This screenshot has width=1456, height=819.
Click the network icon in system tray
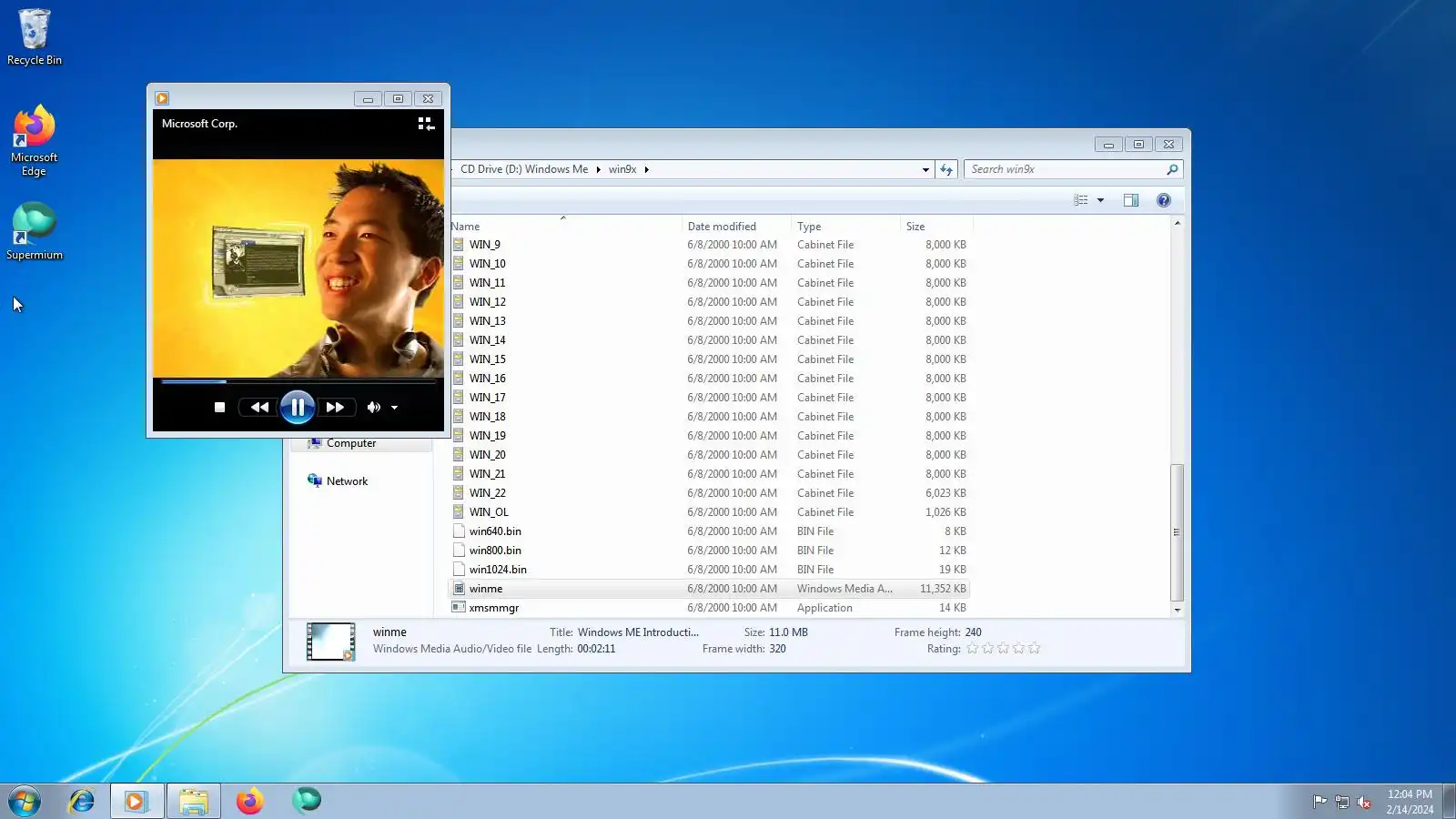(x=1342, y=802)
